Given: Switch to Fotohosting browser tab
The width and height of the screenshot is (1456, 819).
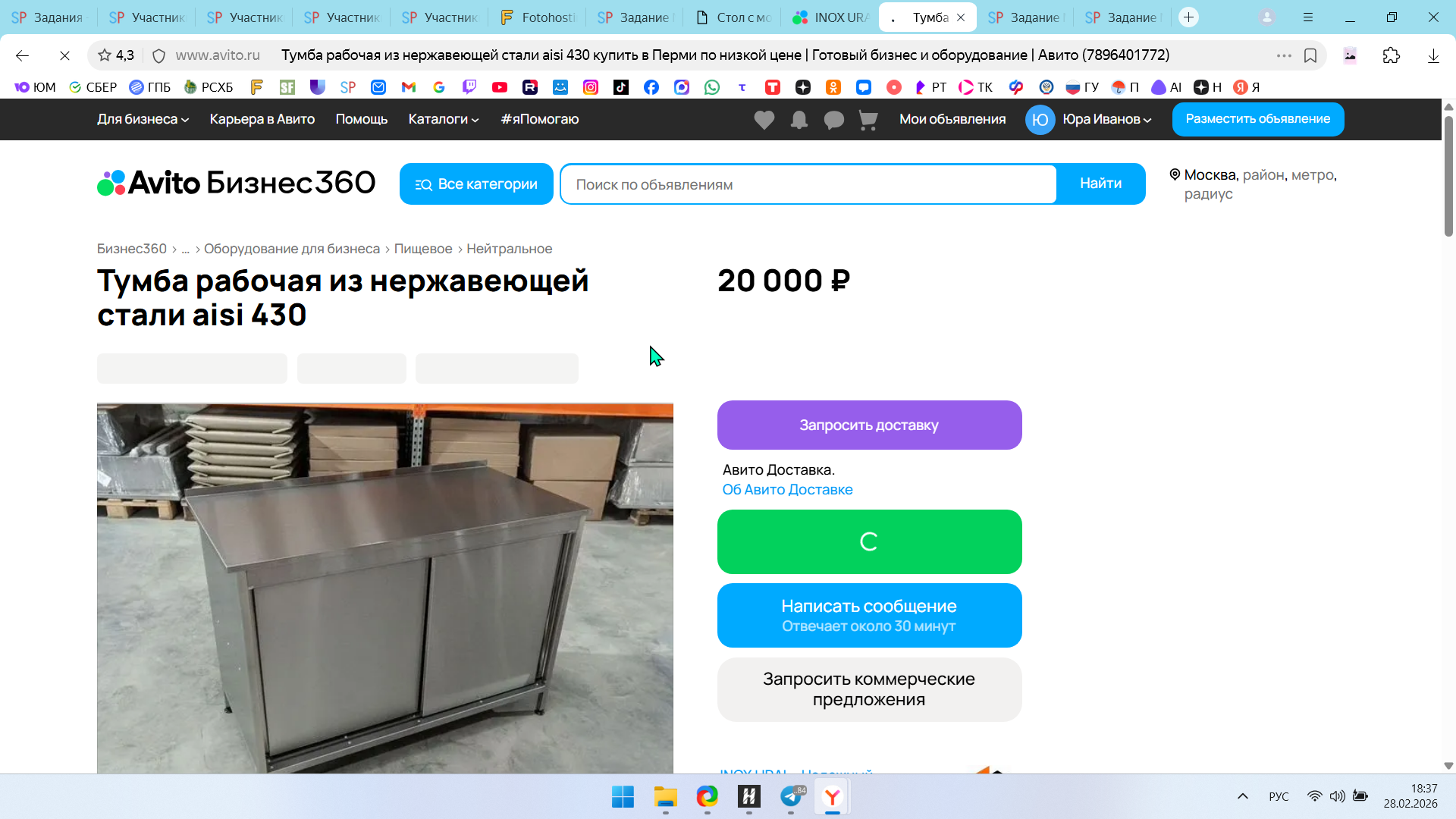Looking at the screenshot, I should (538, 17).
